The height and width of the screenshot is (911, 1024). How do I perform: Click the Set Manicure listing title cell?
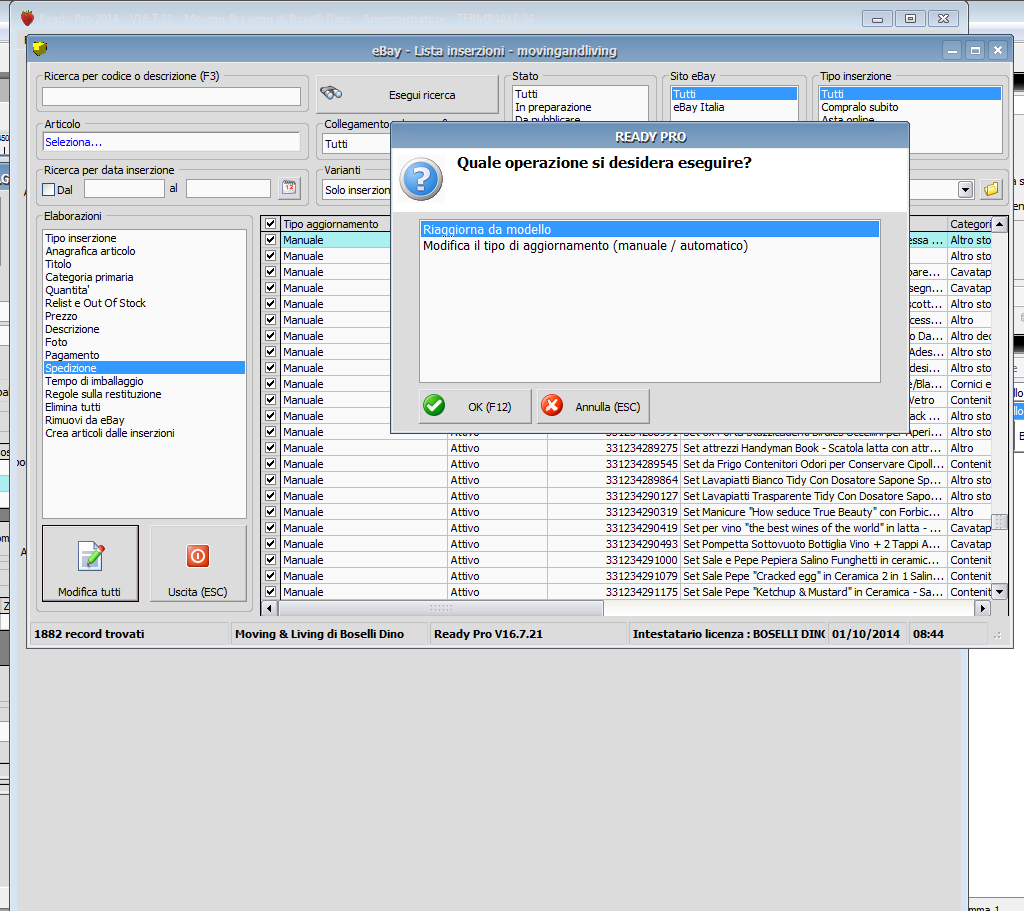(813, 512)
